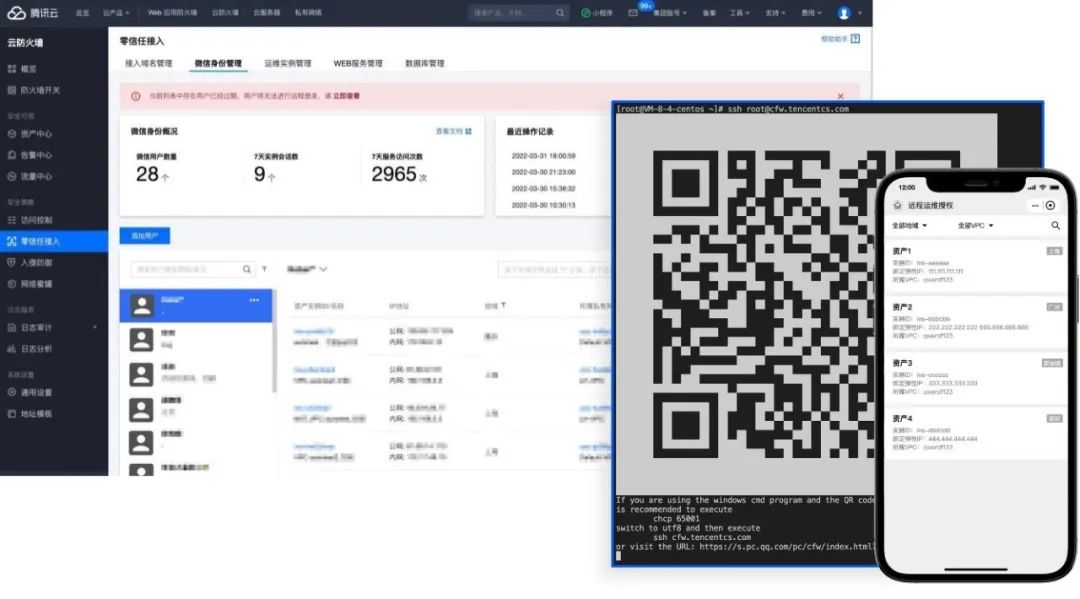Open the more options on selected user

click(254, 300)
